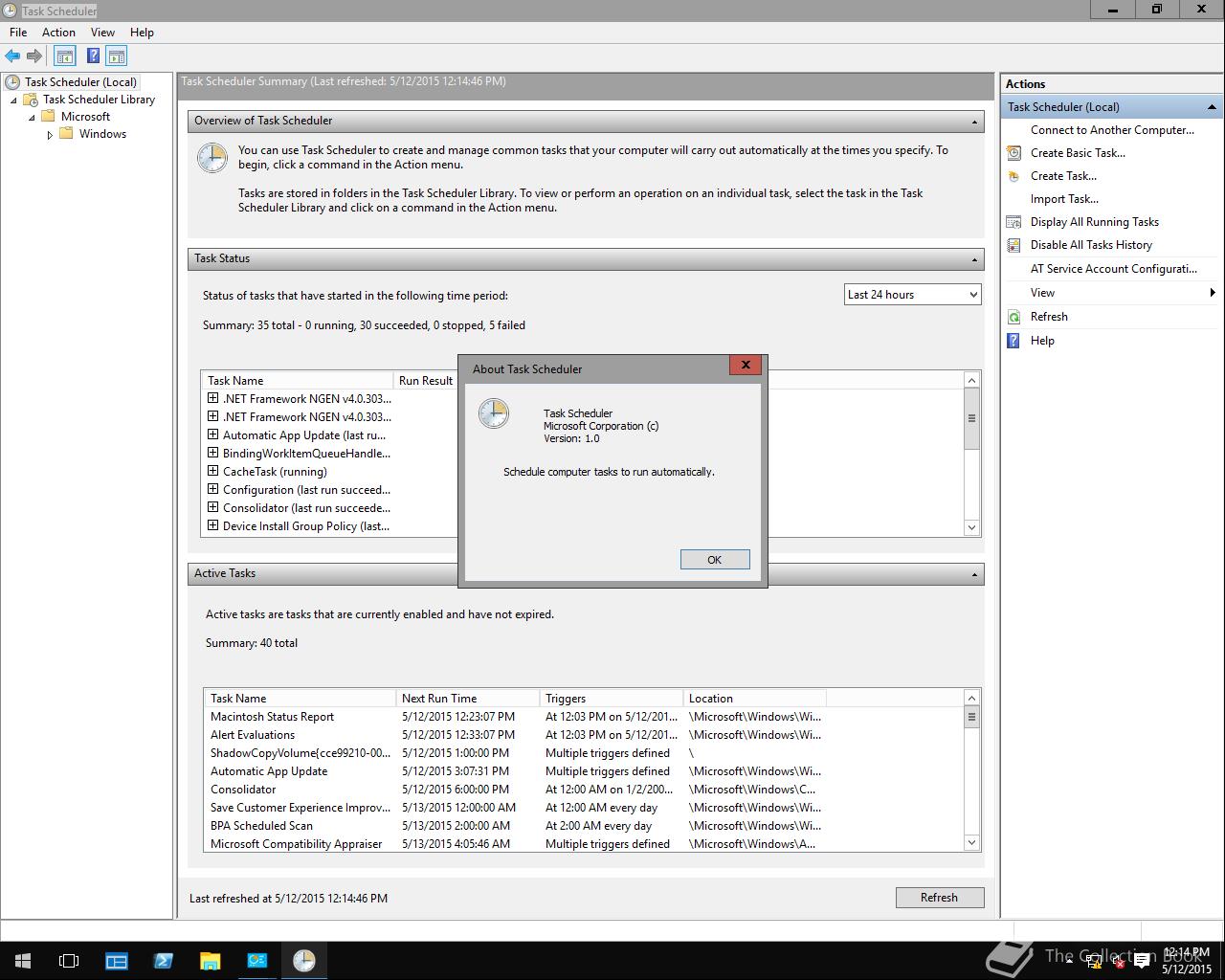Click the clock in the system tray

[x=1186, y=961]
